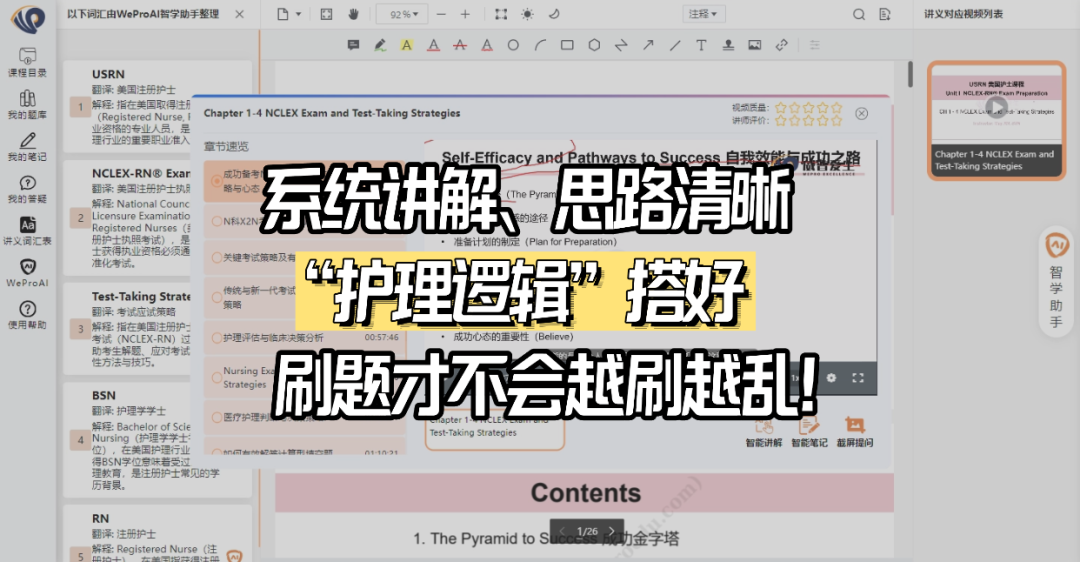This screenshot has height=562, width=1080.
Task: Select the 传统与新一代考试 chapter radio button
Action: tap(216, 297)
